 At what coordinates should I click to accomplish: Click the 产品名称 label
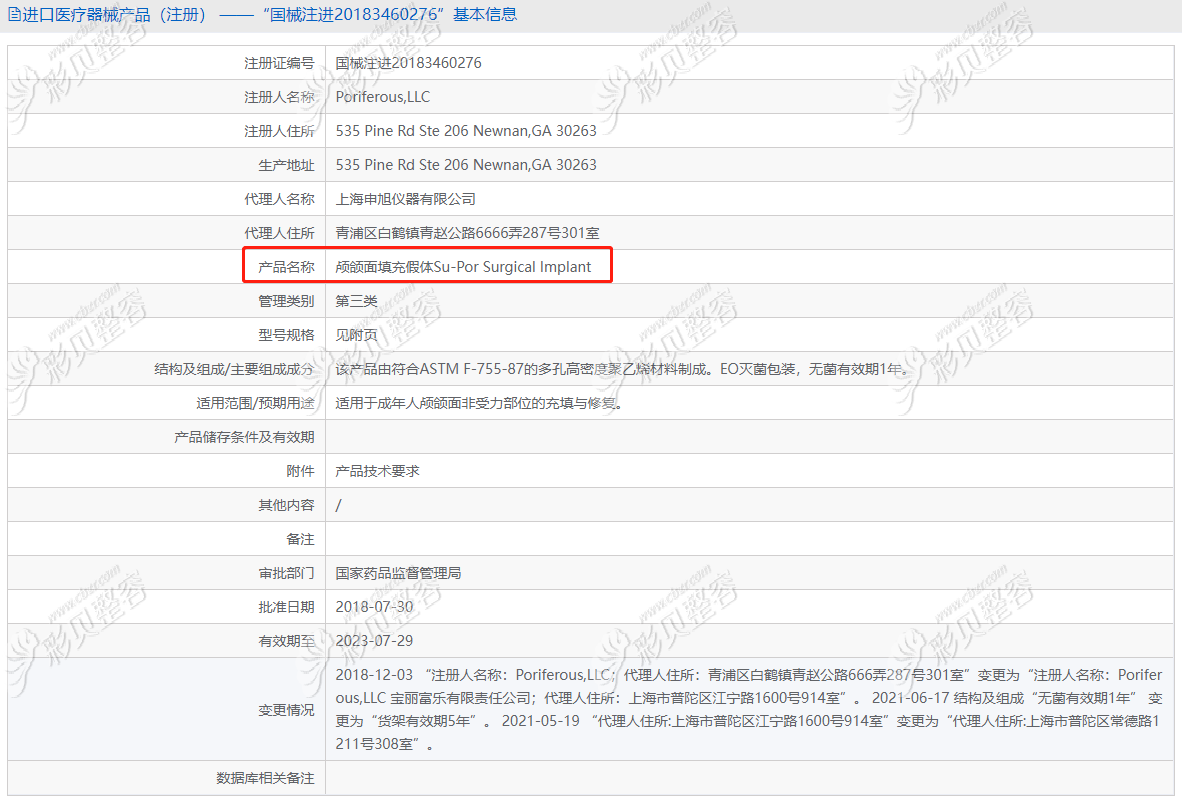coord(286,267)
